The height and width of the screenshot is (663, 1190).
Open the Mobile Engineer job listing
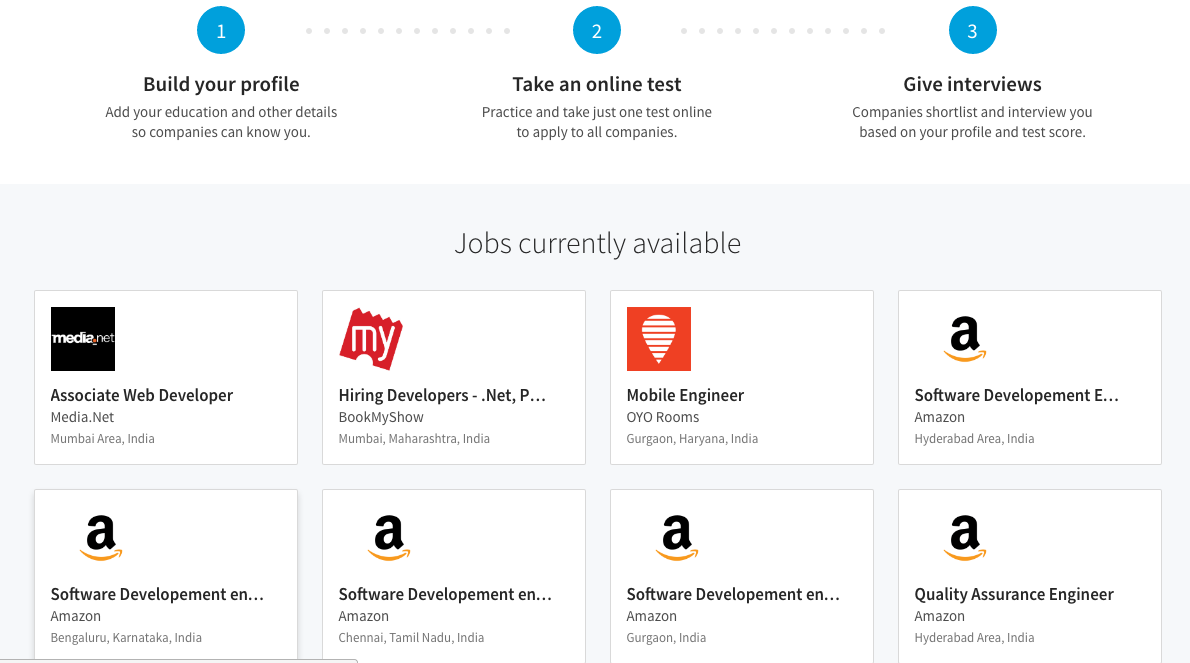685,395
